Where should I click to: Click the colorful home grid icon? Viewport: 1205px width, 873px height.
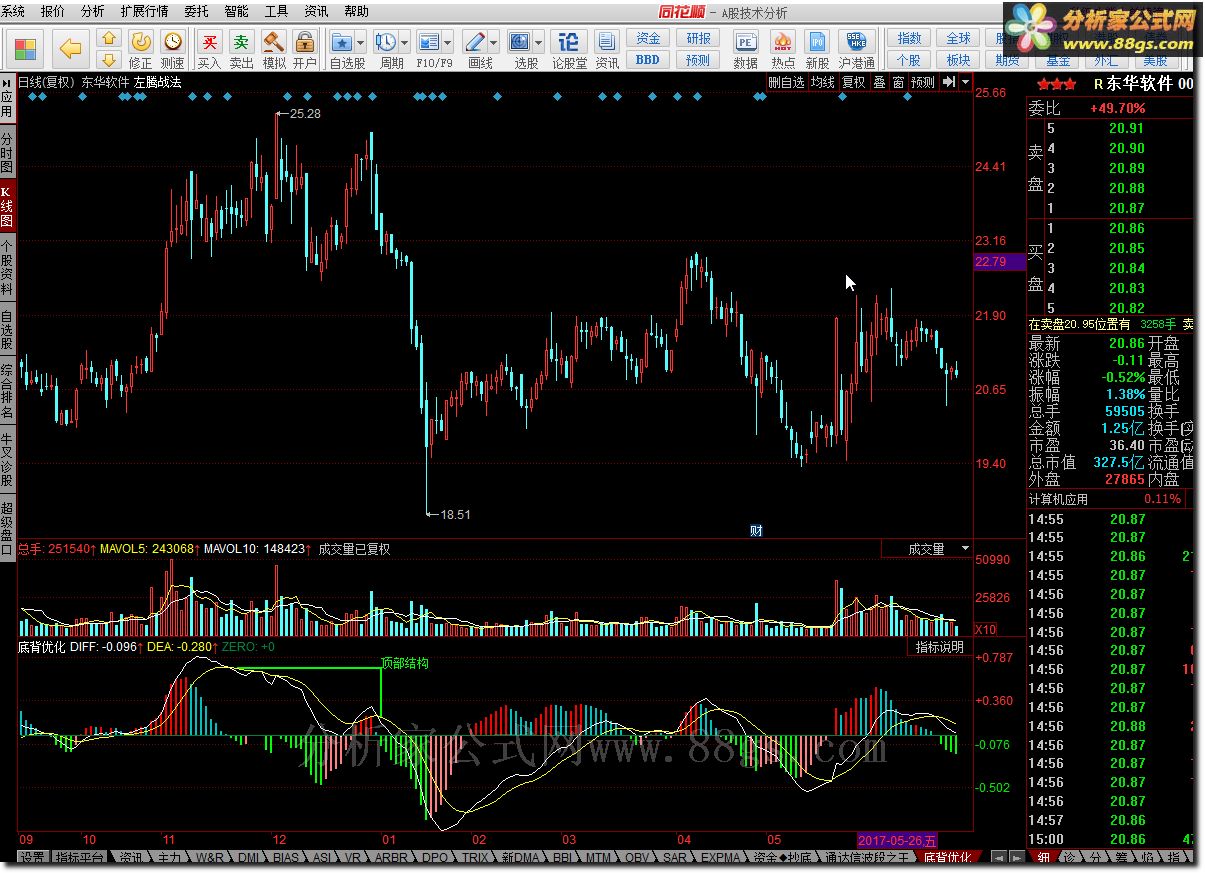coord(27,49)
